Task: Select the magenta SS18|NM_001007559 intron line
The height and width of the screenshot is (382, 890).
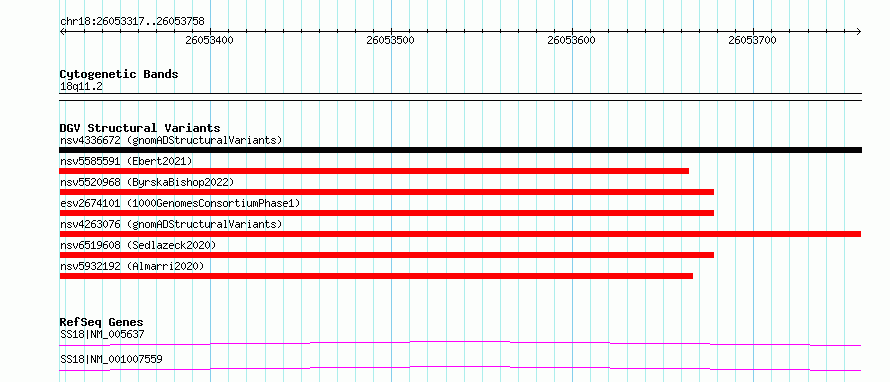Action: click(x=460, y=368)
